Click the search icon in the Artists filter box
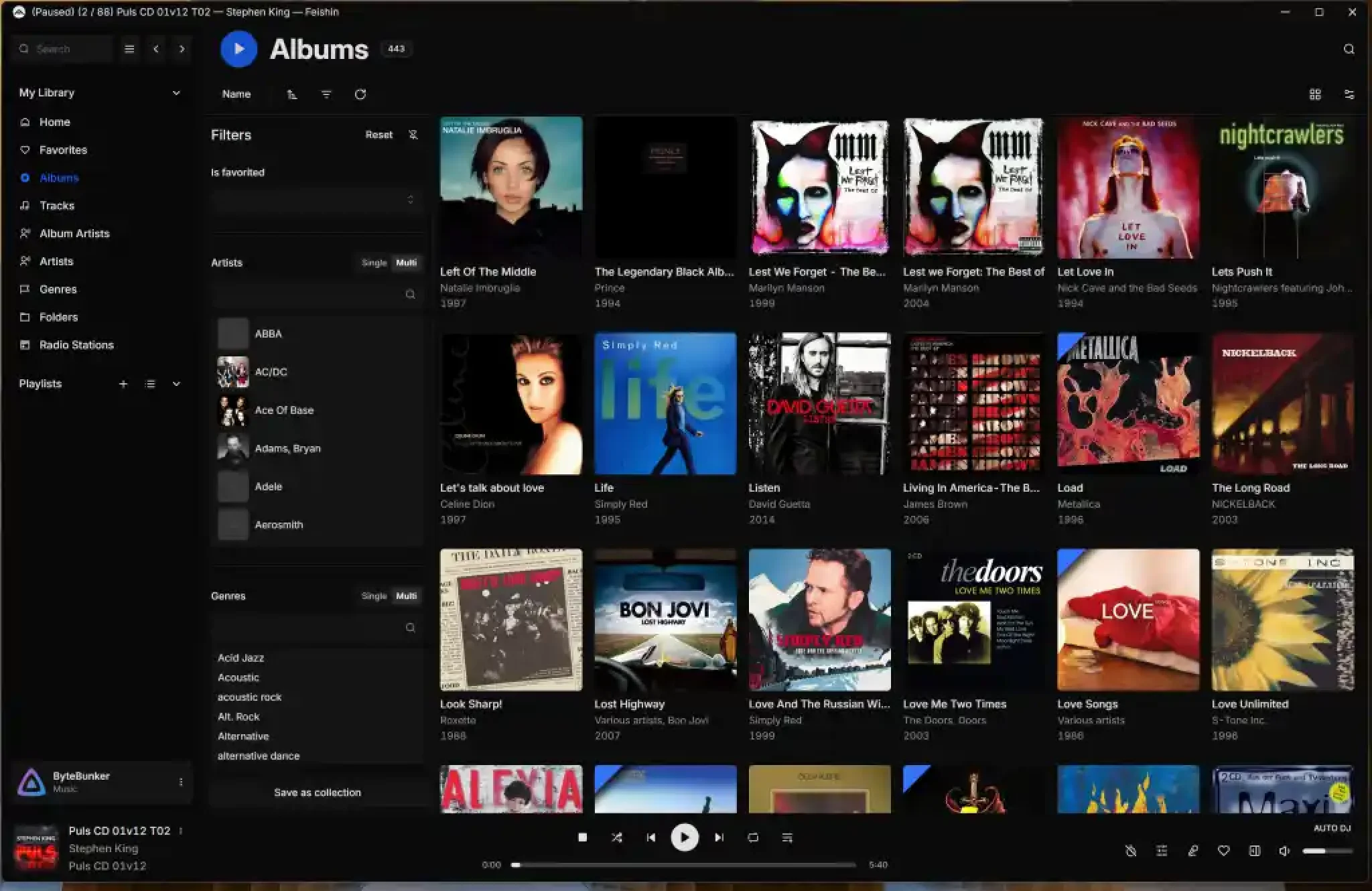Viewport: 1372px width, 891px height. click(410, 294)
